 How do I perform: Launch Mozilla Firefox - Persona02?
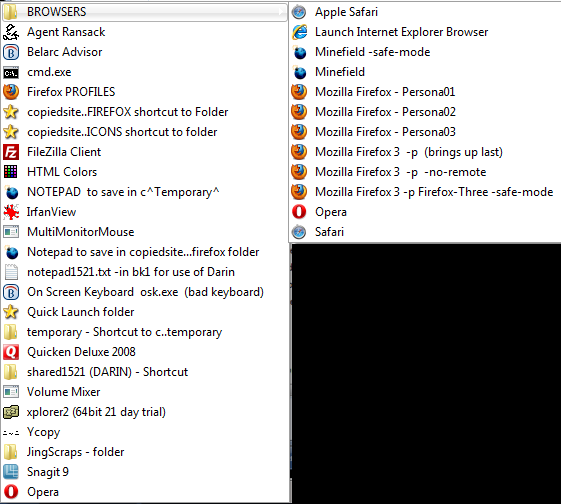[425, 112]
